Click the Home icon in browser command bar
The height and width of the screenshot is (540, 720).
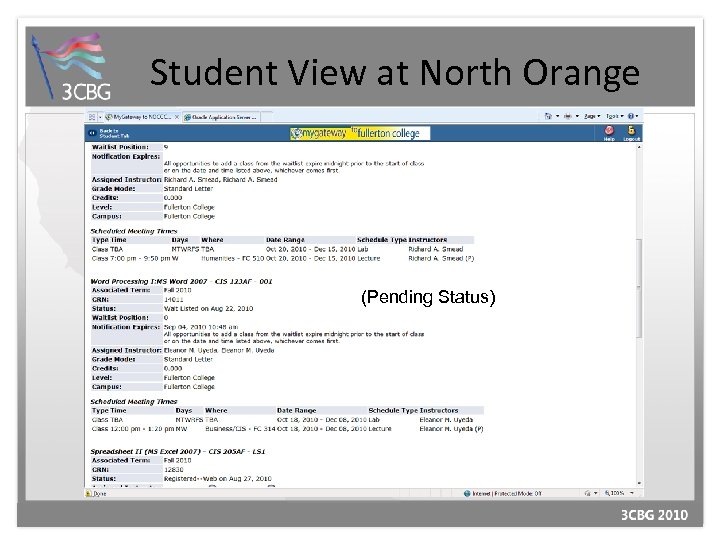click(548, 116)
